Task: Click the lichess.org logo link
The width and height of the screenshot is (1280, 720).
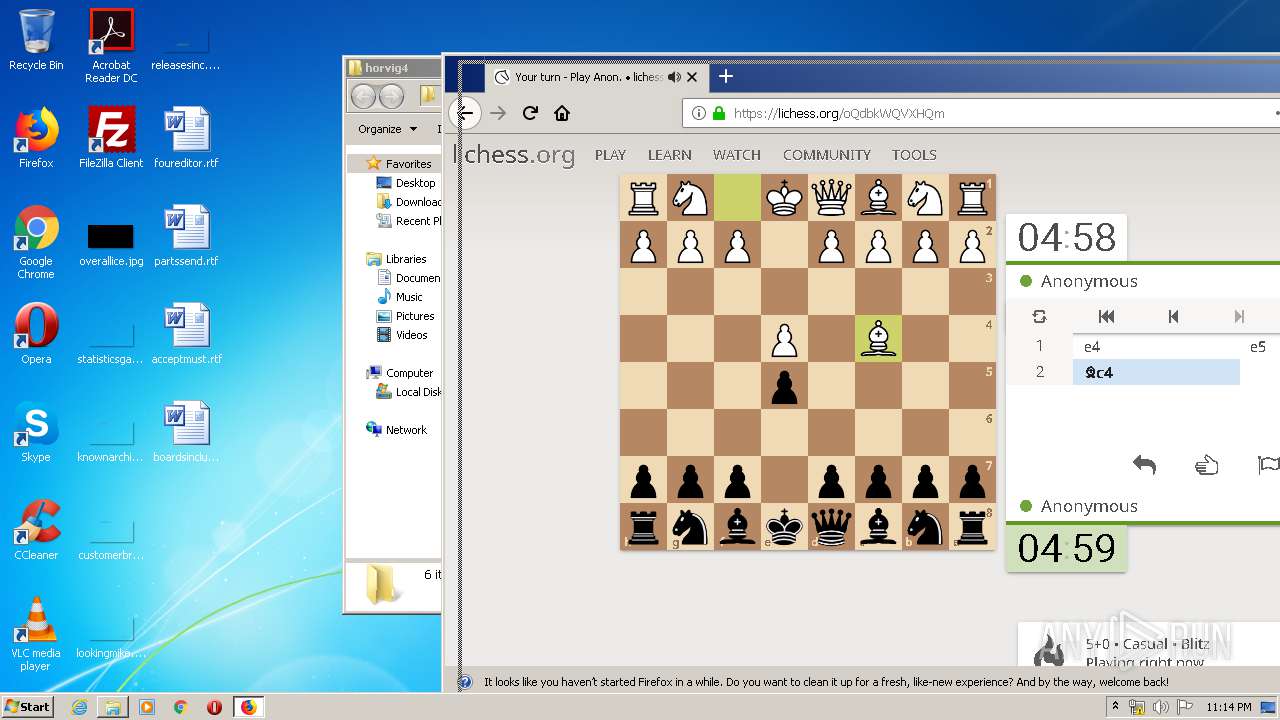Action: [x=515, y=155]
